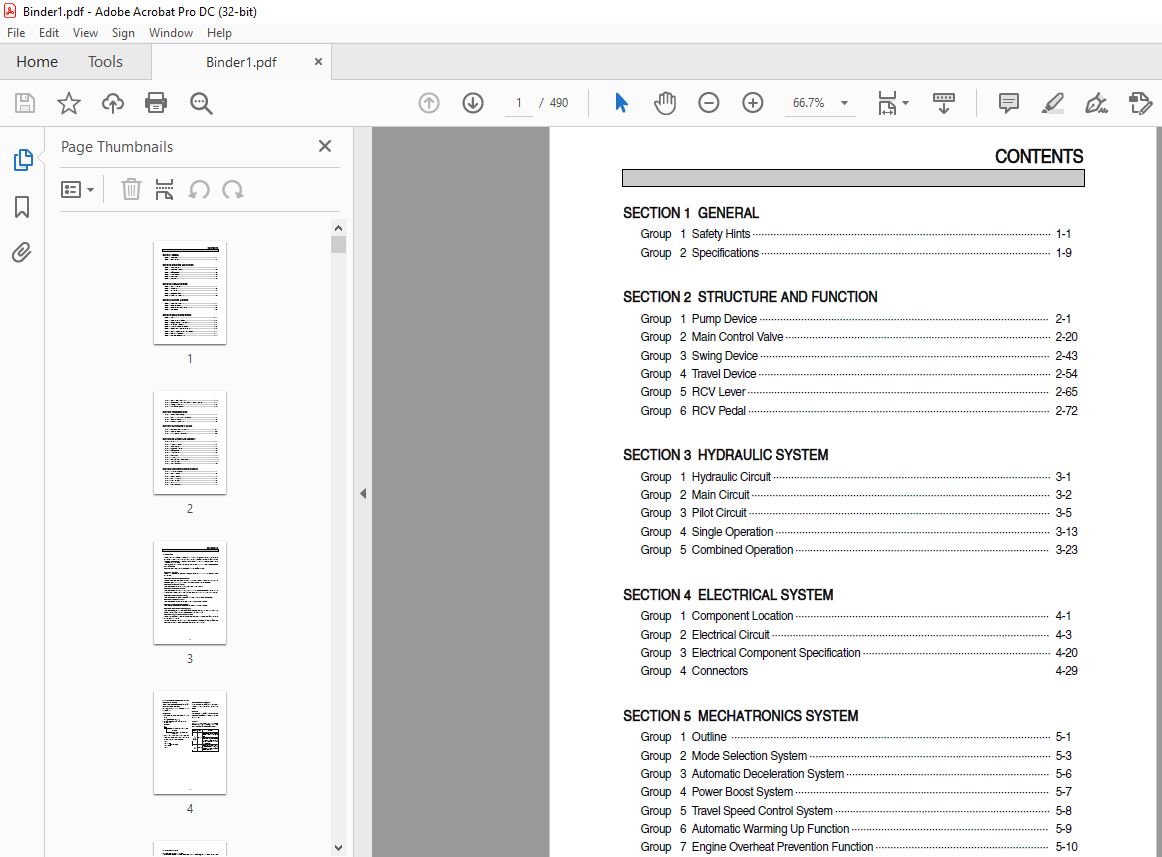Image resolution: width=1162 pixels, height=857 pixels.
Task: Open the Attachments paperclip panel
Action: click(21, 253)
